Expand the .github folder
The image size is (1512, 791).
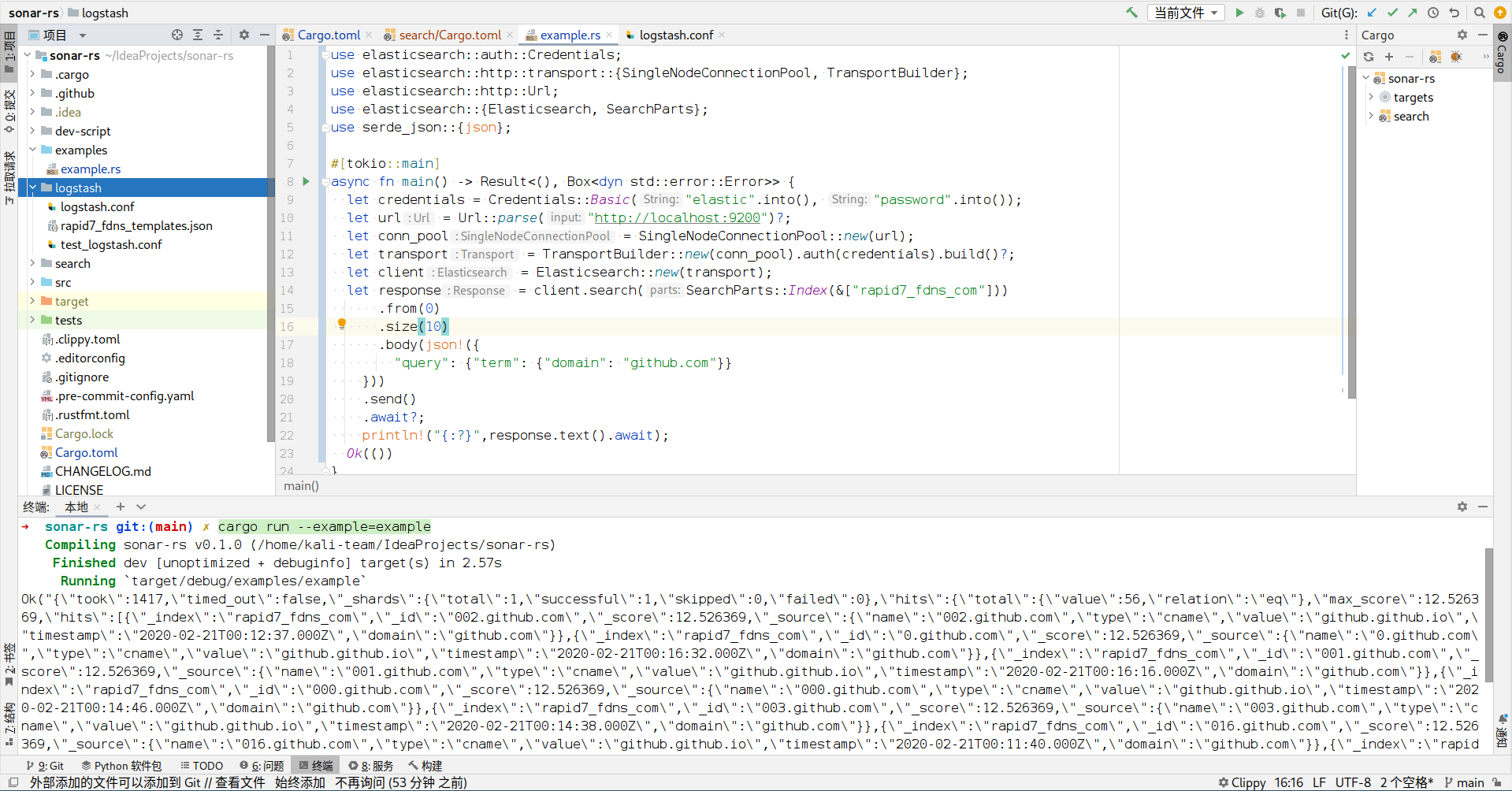tap(32, 93)
